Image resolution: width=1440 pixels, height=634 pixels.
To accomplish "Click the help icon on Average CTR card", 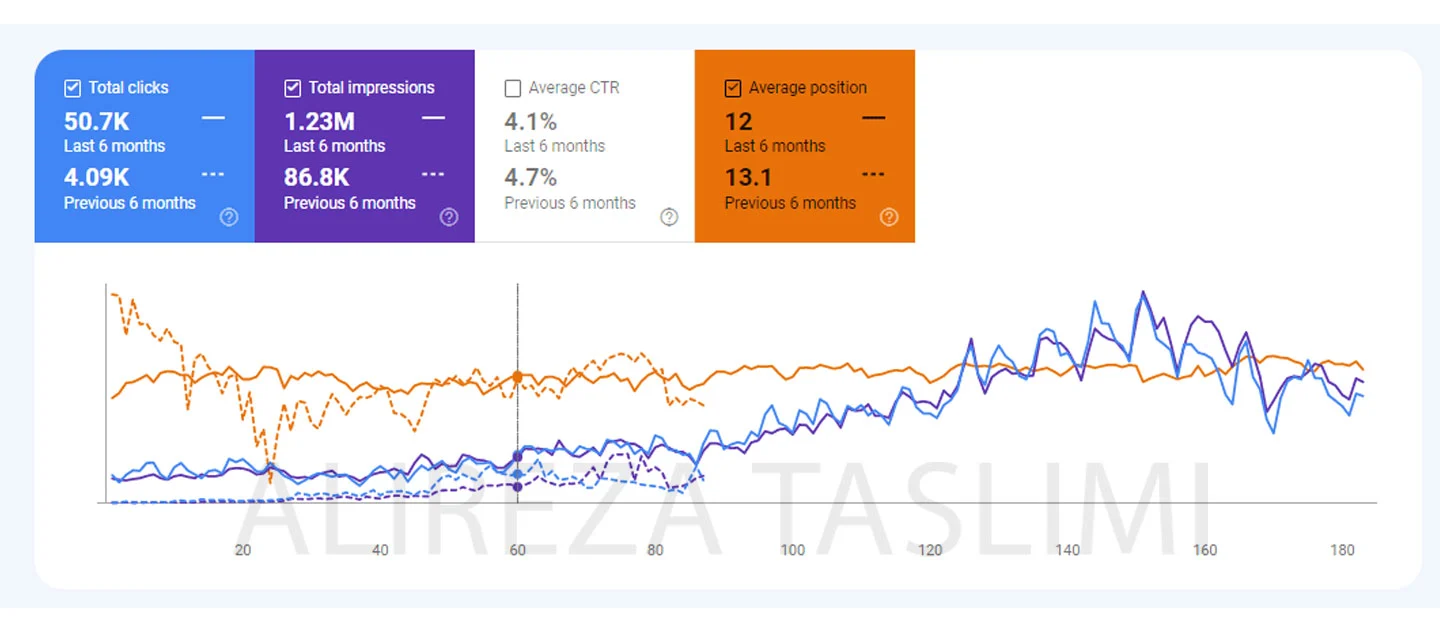I will [x=669, y=217].
